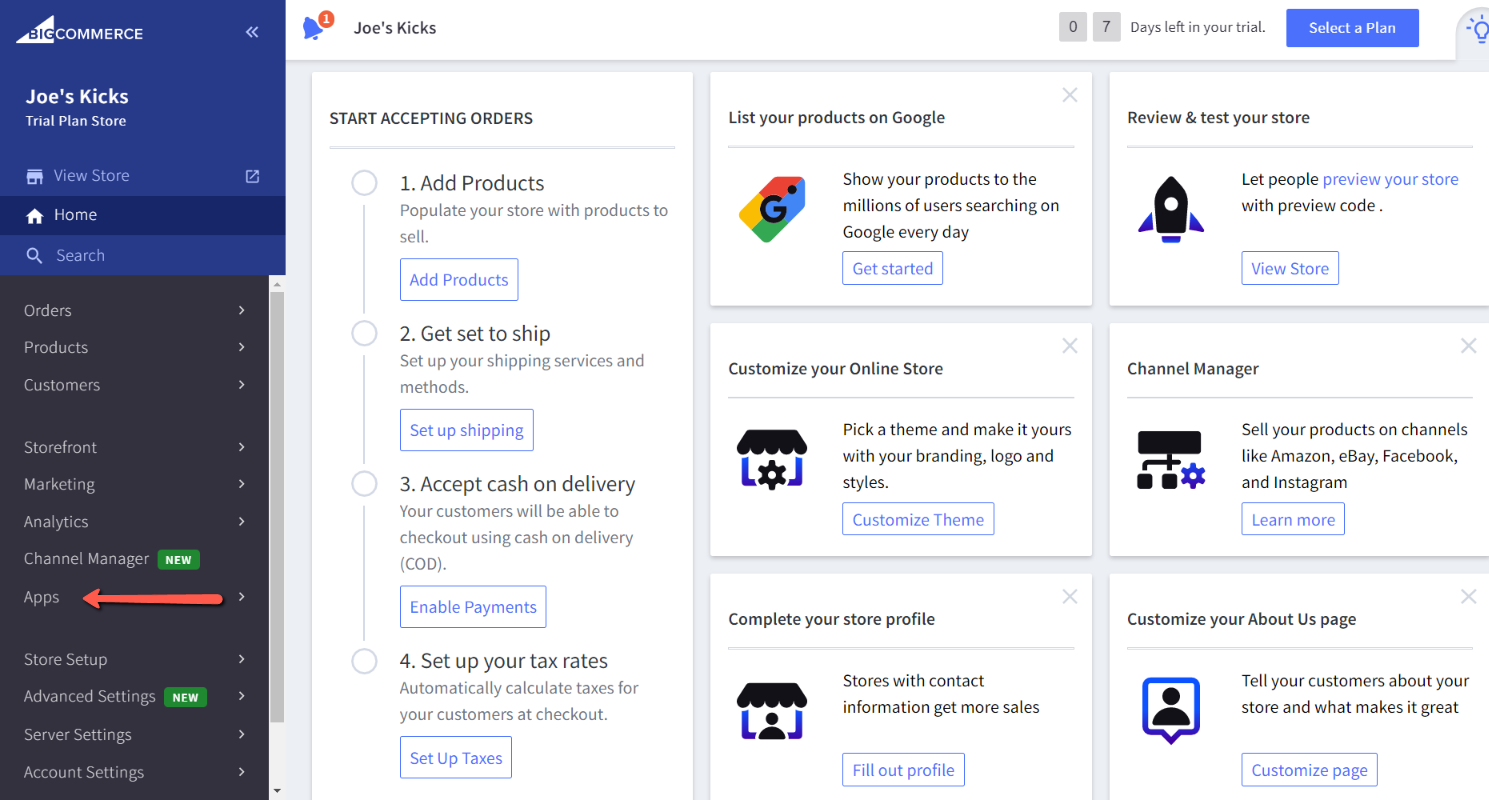Expand the Advanced Settings chevron
This screenshot has width=1489, height=800.
click(242, 696)
